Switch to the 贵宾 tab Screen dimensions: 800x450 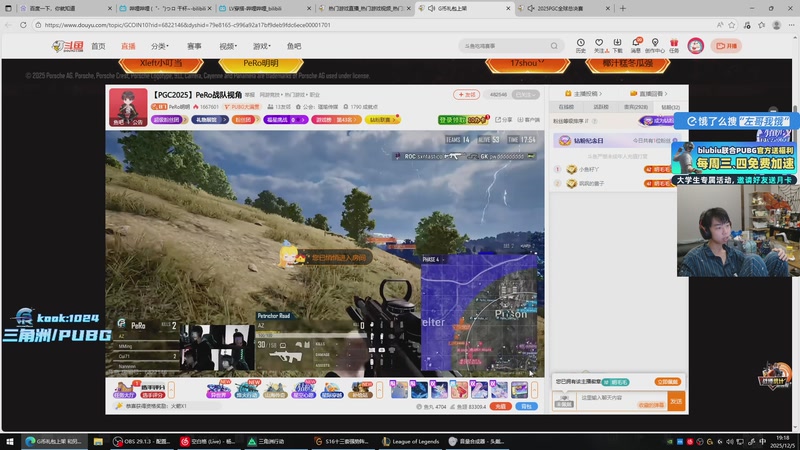pos(636,107)
